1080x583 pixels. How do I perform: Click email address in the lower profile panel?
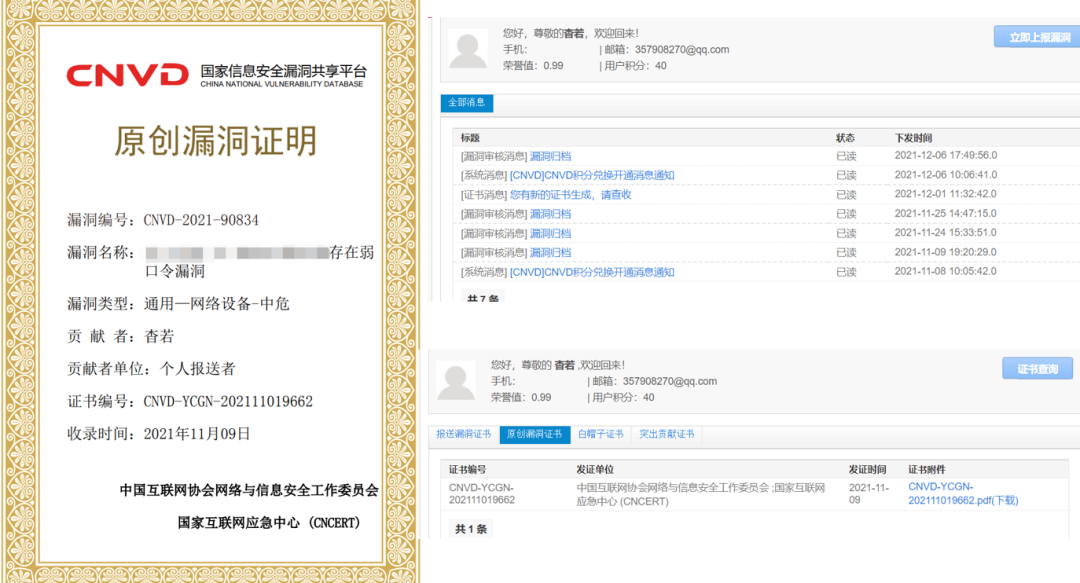[x=669, y=381]
